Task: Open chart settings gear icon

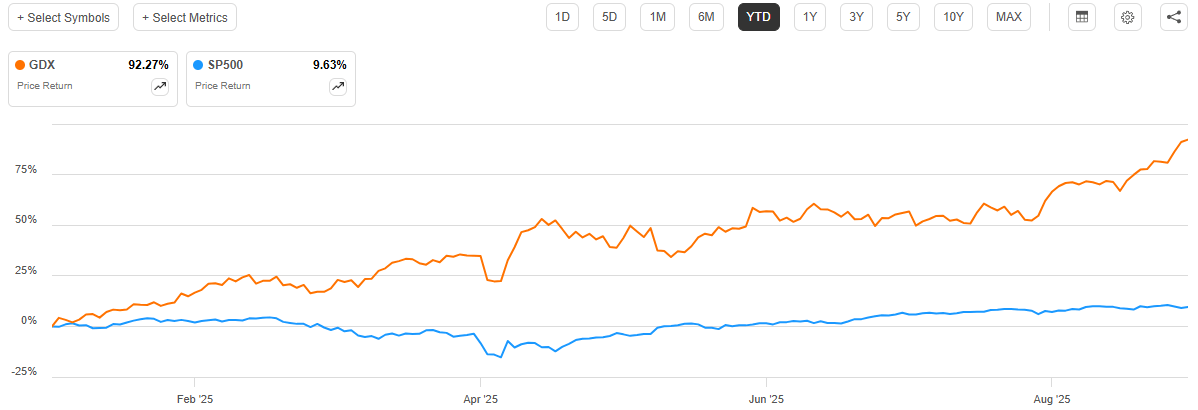Action: 1127,17
